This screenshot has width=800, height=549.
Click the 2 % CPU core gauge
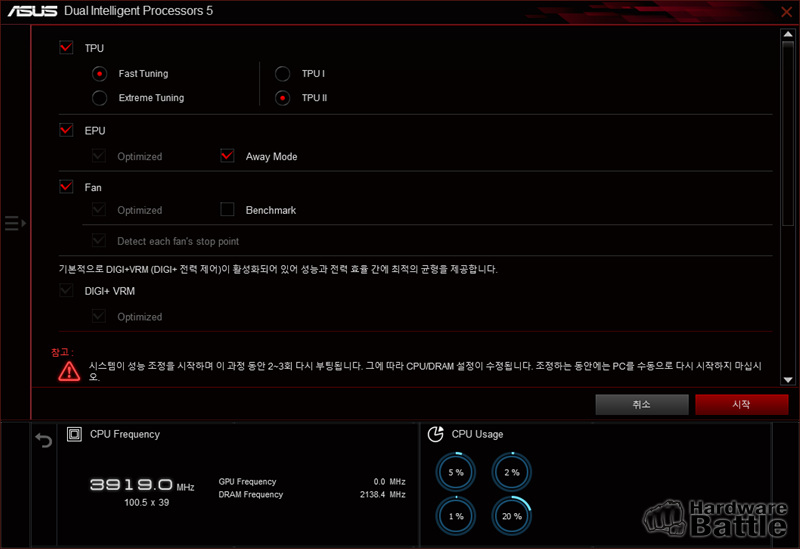pyautogui.click(x=512, y=472)
